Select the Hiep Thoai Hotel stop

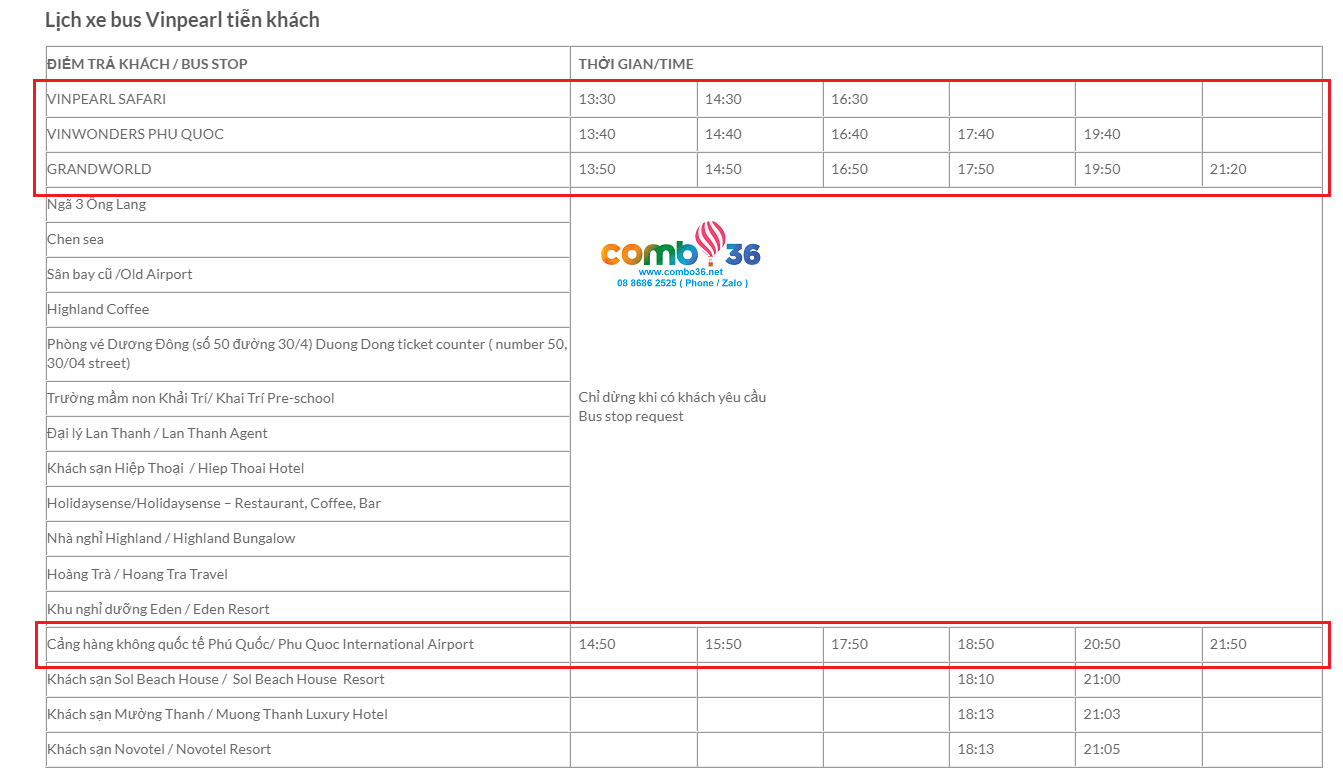click(175, 468)
